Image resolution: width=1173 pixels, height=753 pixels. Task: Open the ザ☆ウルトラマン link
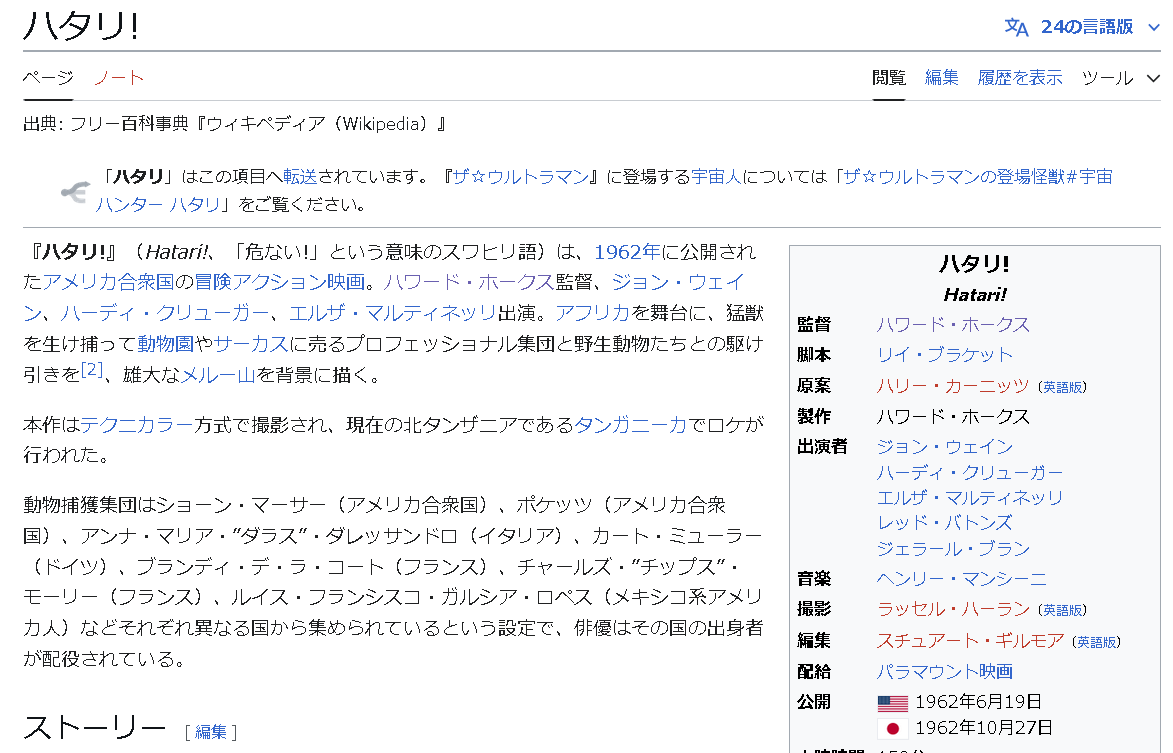pyautogui.click(x=521, y=176)
